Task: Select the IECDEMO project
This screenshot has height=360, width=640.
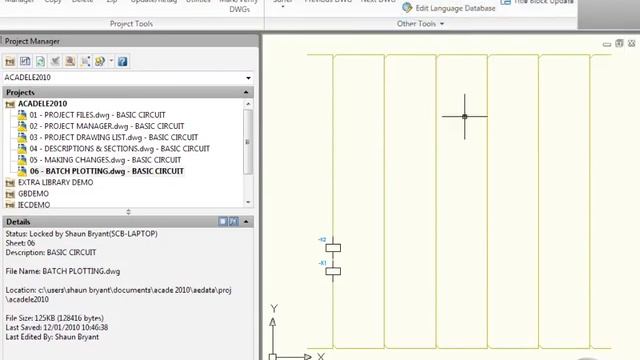Action: point(34,204)
